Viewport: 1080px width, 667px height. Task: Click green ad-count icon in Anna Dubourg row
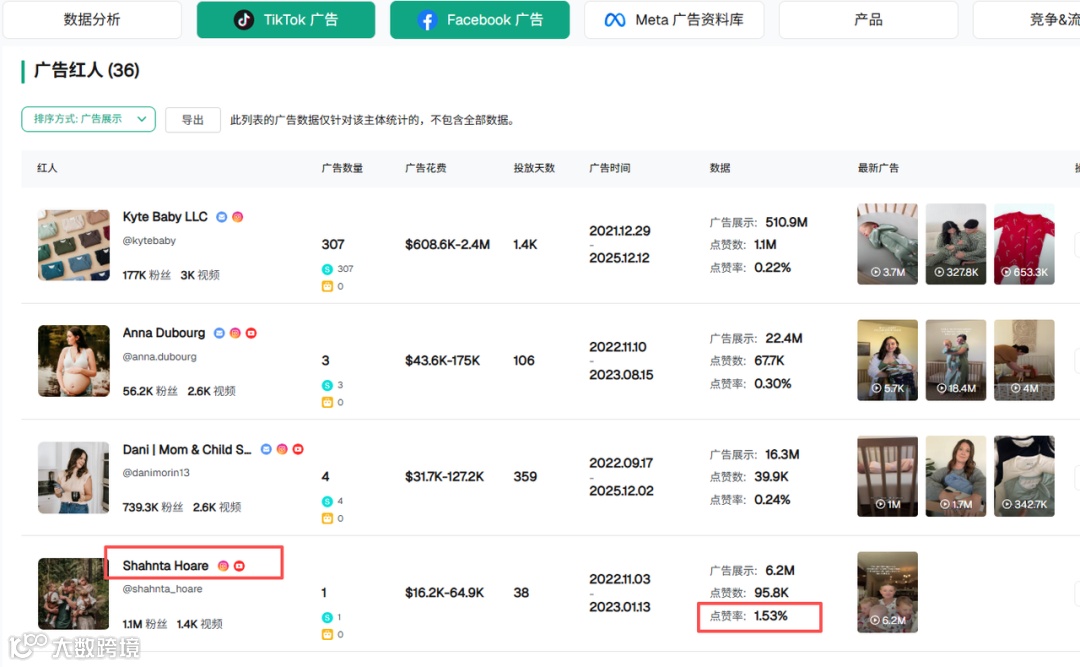pyautogui.click(x=327, y=385)
